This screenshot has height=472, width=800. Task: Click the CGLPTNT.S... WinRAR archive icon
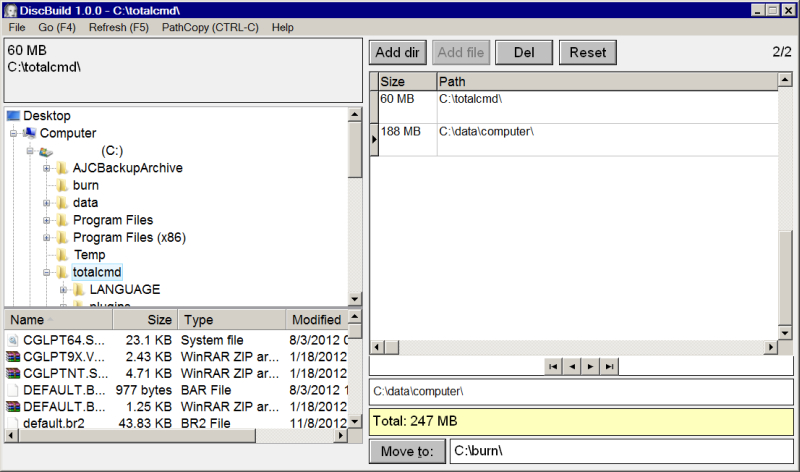click(13, 373)
